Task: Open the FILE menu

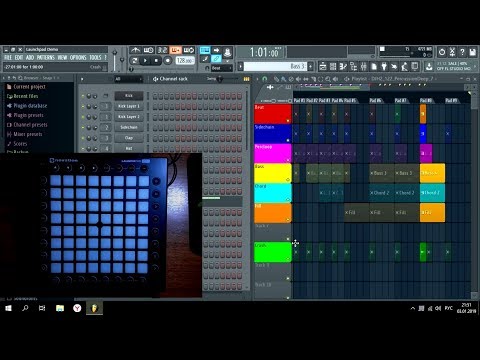Action: (8, 58)
